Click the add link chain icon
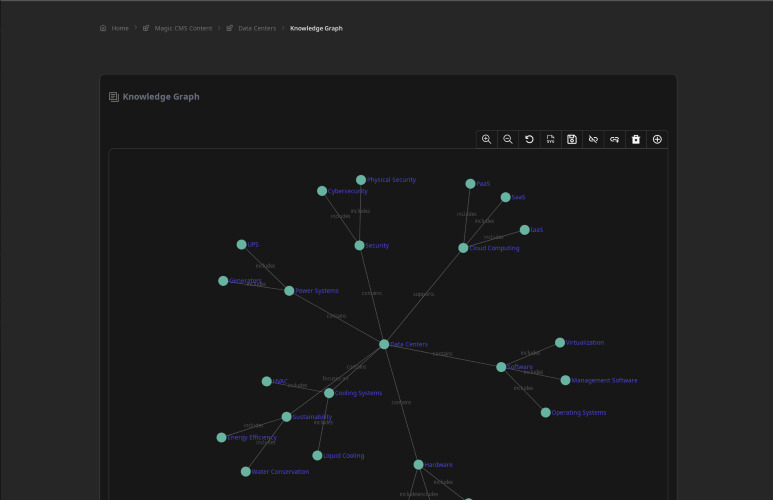 click(614, 140)
